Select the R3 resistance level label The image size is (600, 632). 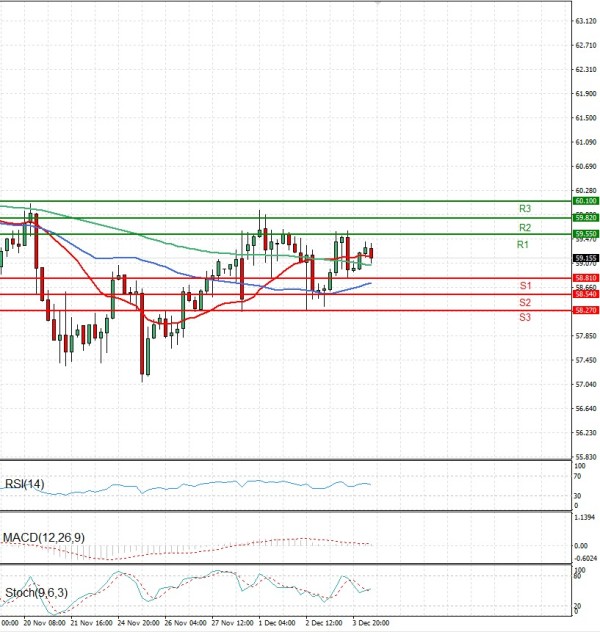click(524, 209)
